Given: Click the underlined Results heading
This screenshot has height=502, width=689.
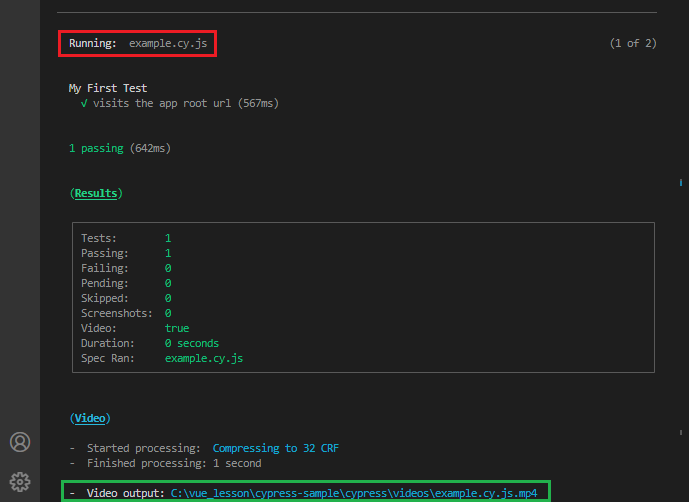Looking at the screenshot, I should [x=96, y=193].
